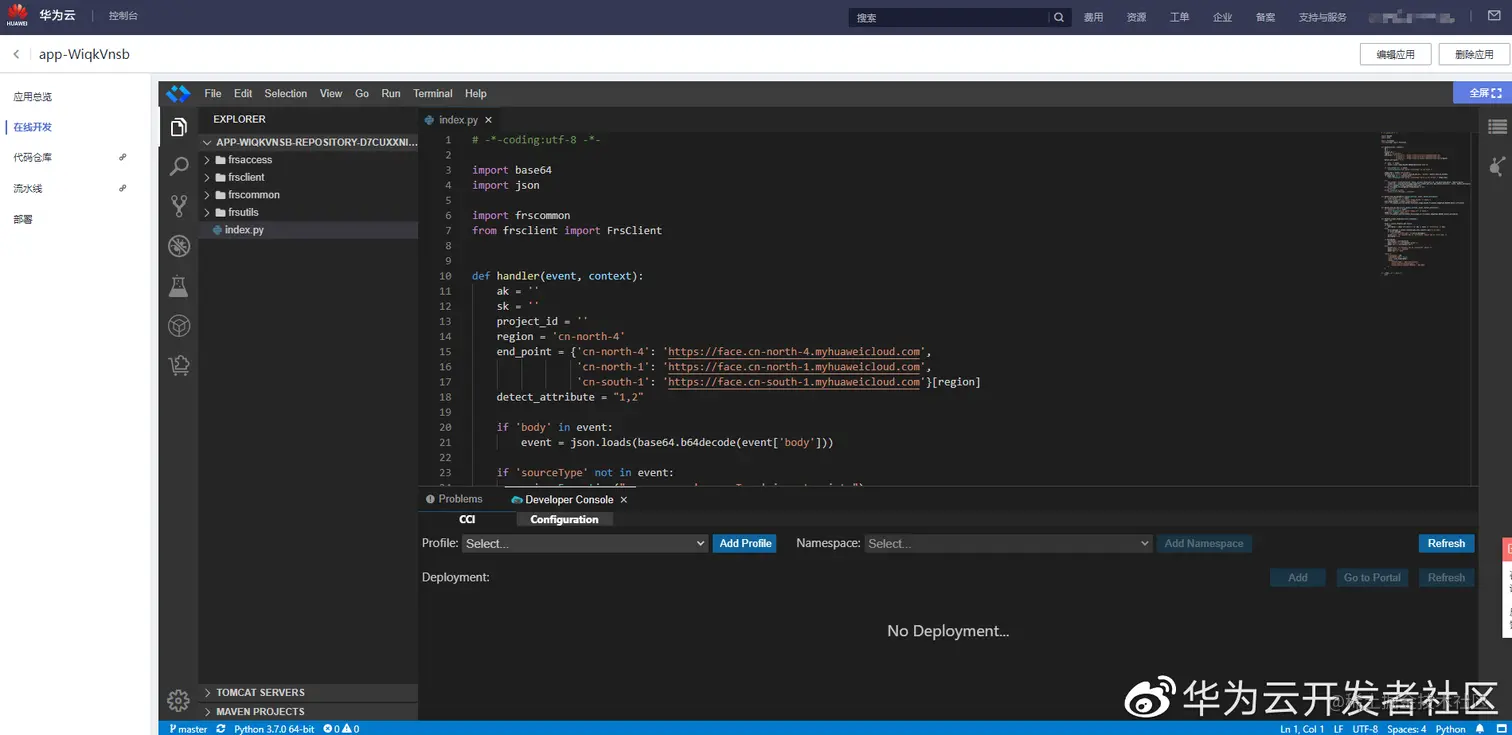The height and width of the screenshot is (735, 1512).
Task: Open the Edit menu
Action: click(x=243, y=93)
